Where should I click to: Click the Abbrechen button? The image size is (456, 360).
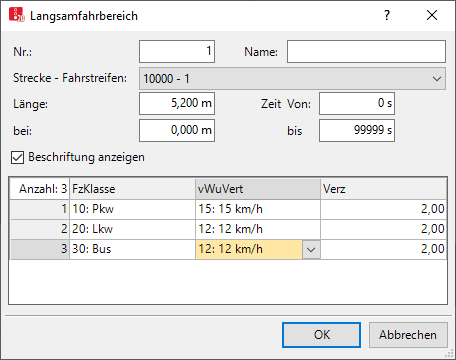(x=408, y=335)
